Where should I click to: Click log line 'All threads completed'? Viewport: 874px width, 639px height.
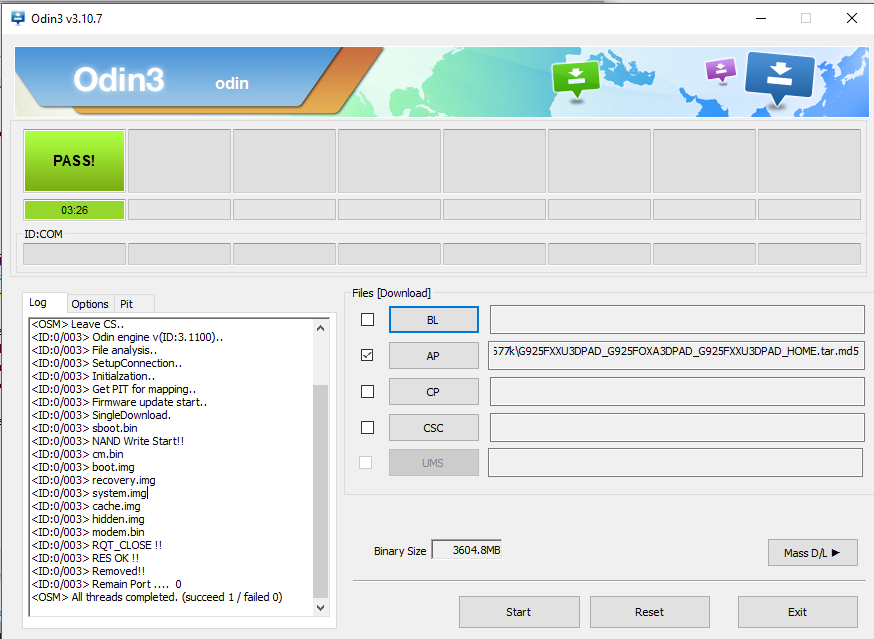point(157,597)
